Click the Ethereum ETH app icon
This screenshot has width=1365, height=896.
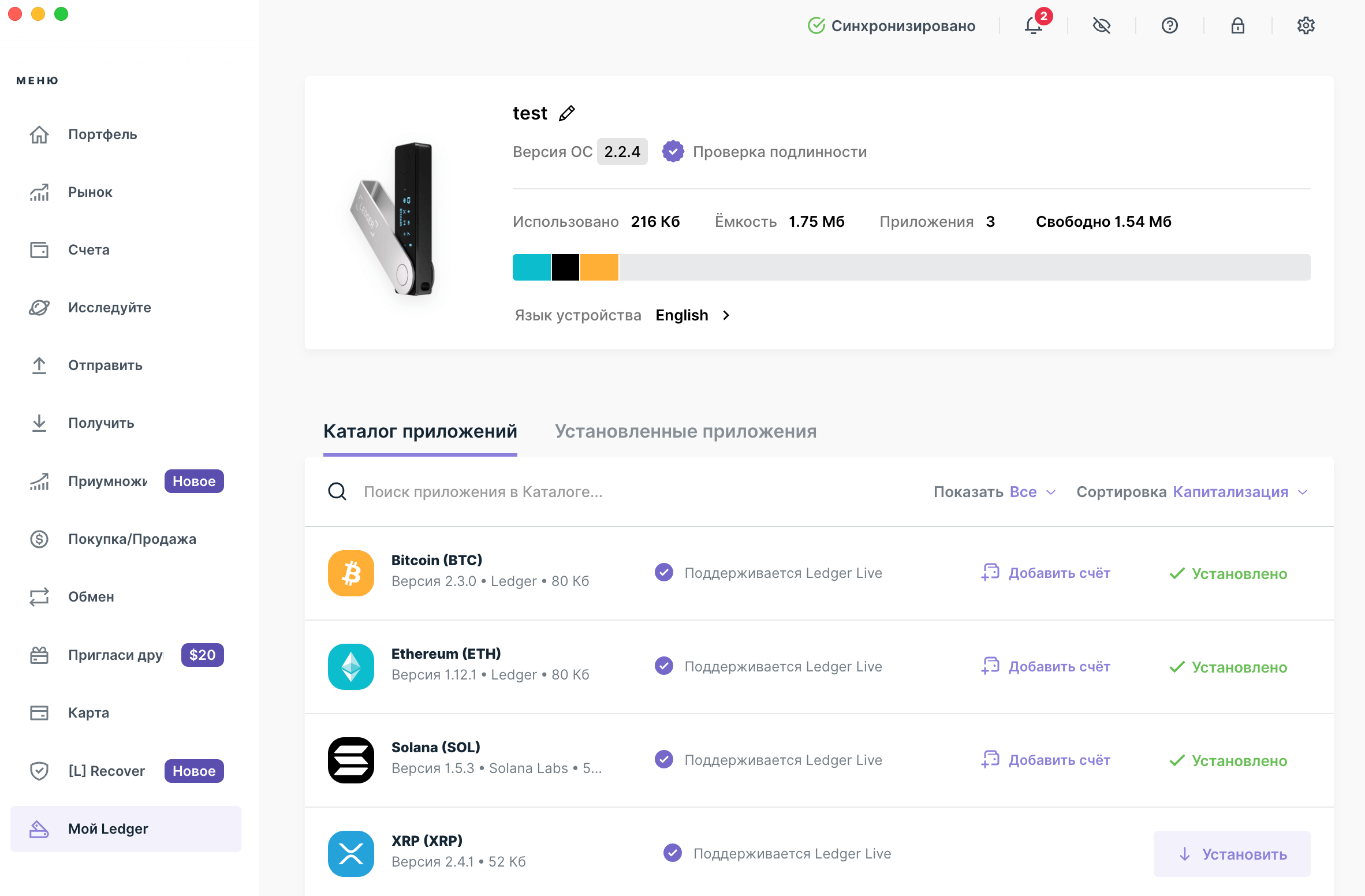[x=350, y=666]
